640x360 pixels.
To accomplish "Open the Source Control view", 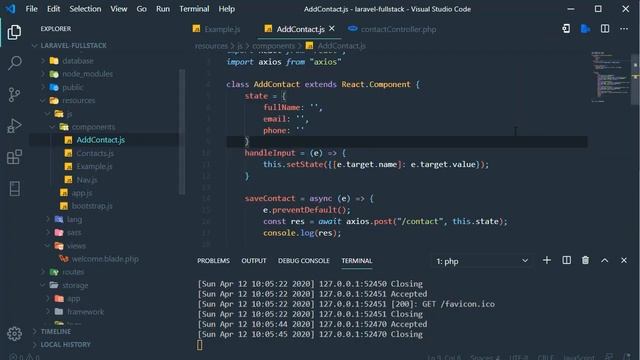I will (x=14, y=94).
